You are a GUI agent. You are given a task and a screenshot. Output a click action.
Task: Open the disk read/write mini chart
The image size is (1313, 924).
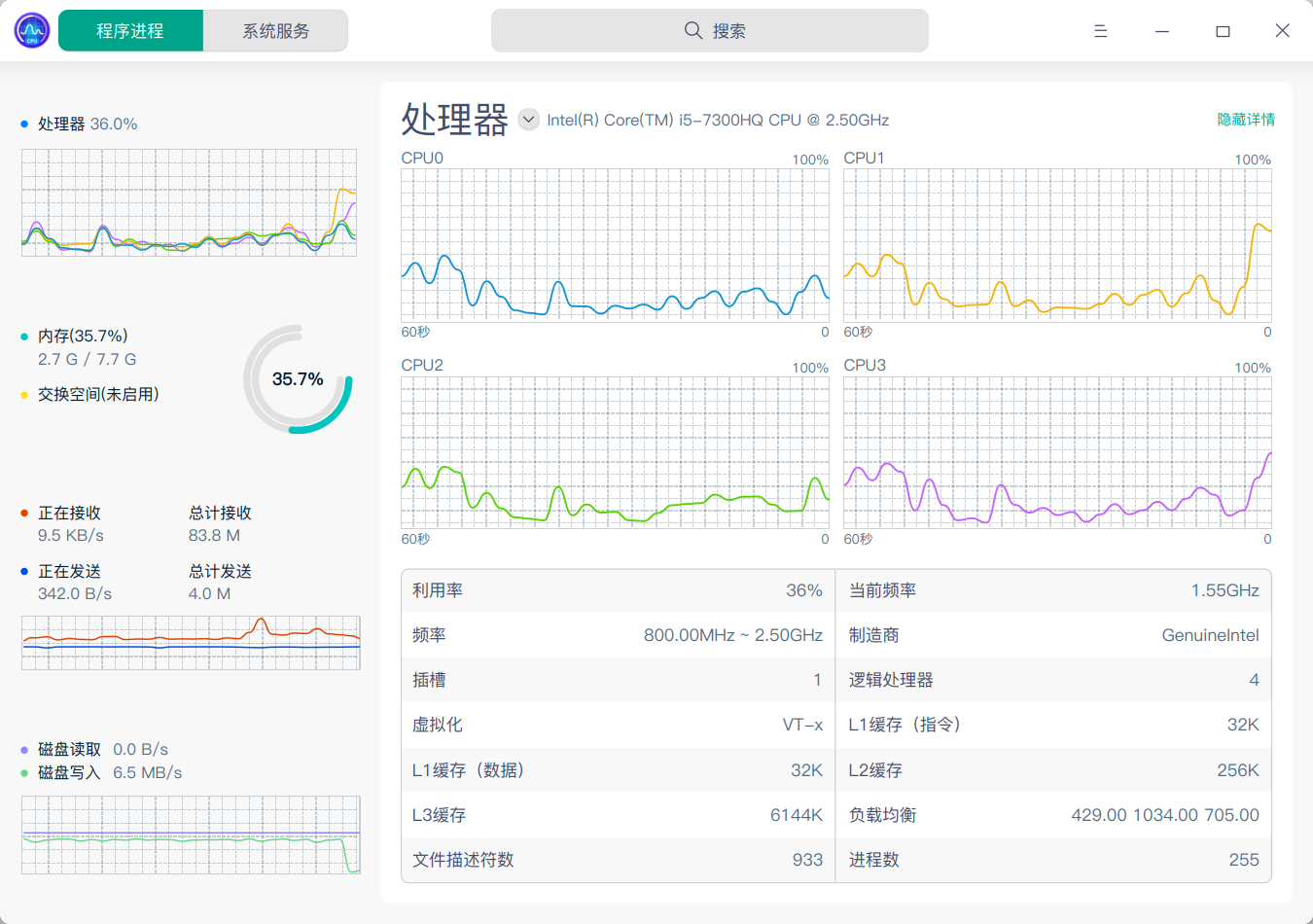pos(191,835)
